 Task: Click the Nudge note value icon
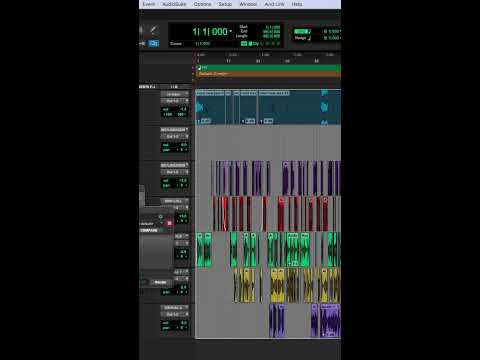coord(309,38)
